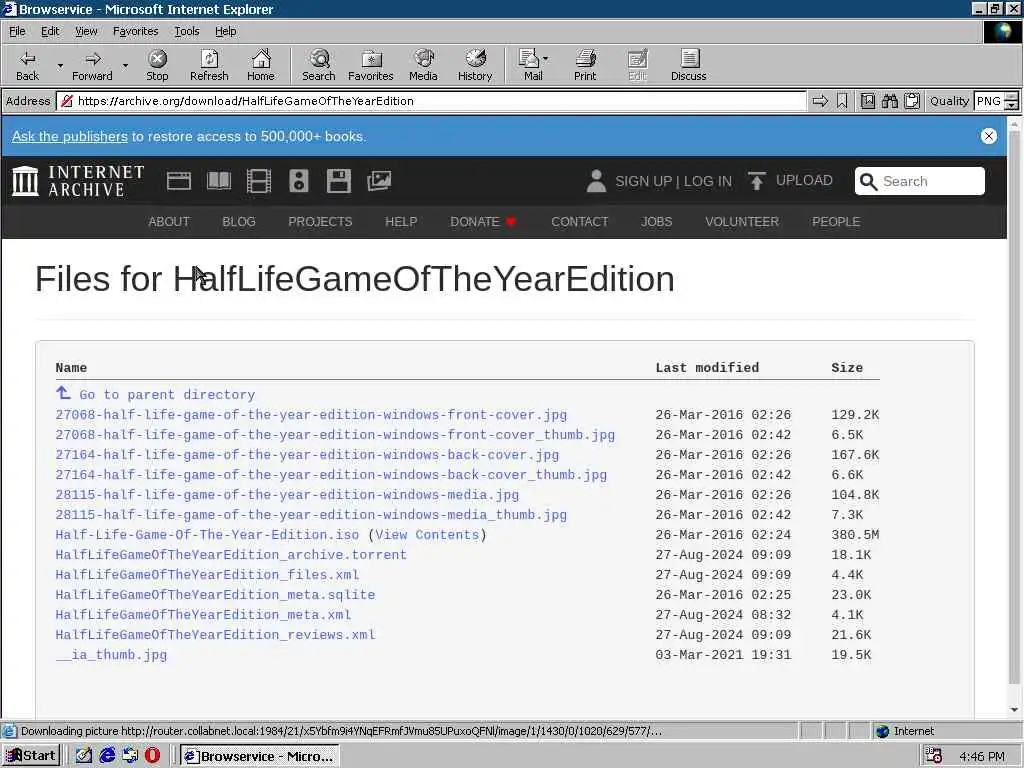Click the Ask the publishers link
The width and height of the screenshot is (1024, 768).
(70, 136)
